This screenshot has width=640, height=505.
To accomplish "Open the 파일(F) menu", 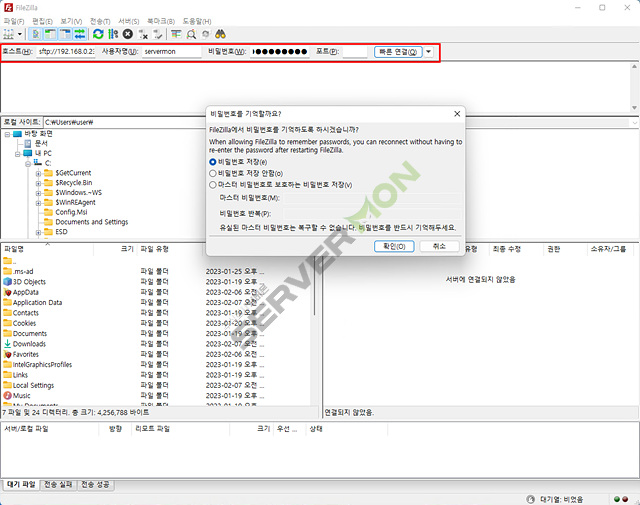I will 14,21.
